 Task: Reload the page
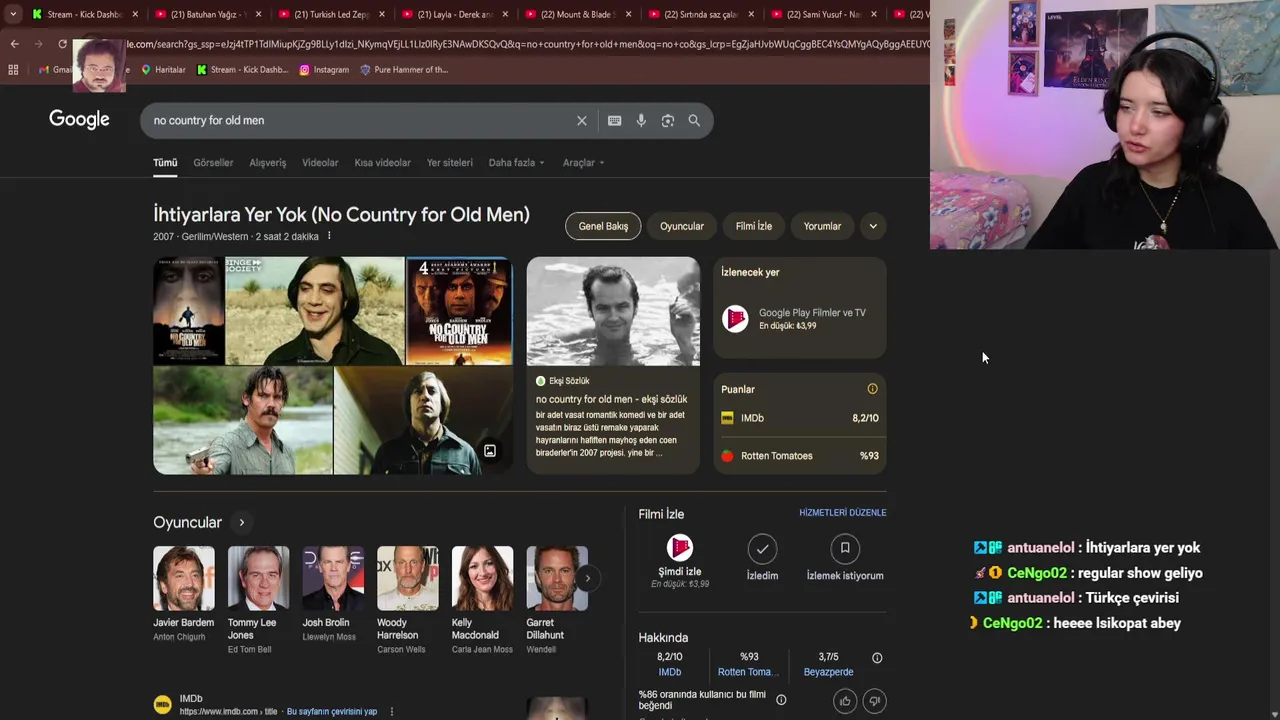[x=62, y=44]
